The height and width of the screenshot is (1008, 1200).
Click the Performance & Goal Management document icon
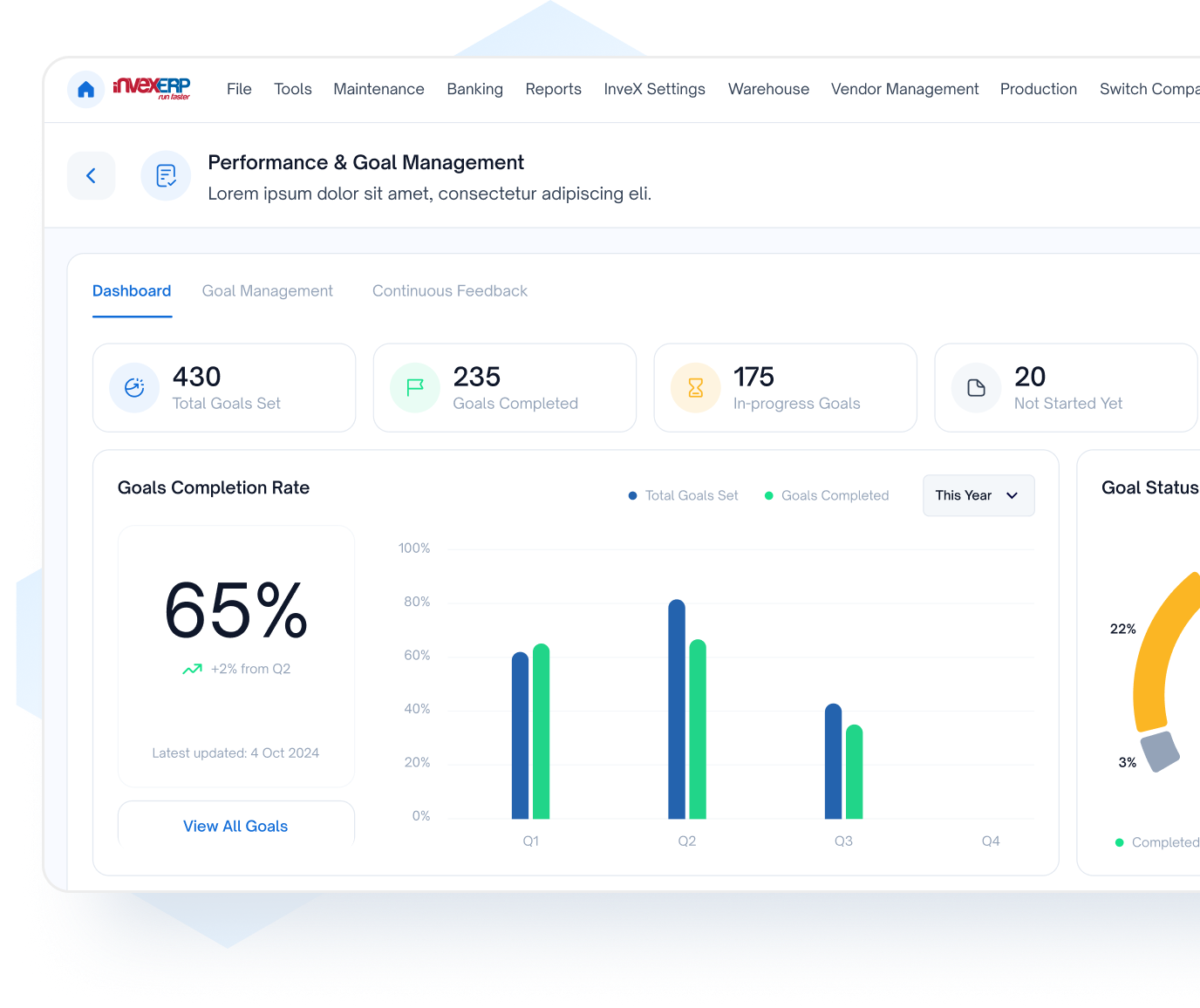166,175
